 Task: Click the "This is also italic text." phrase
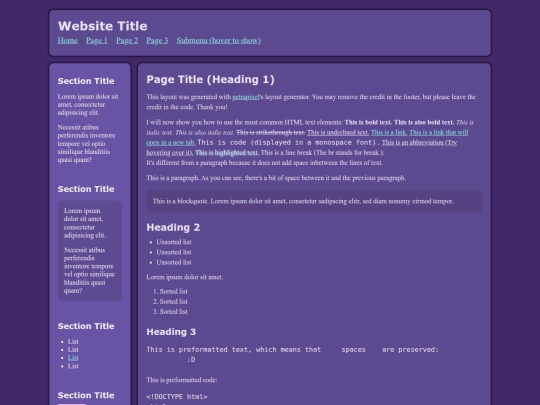pos(205,132)
